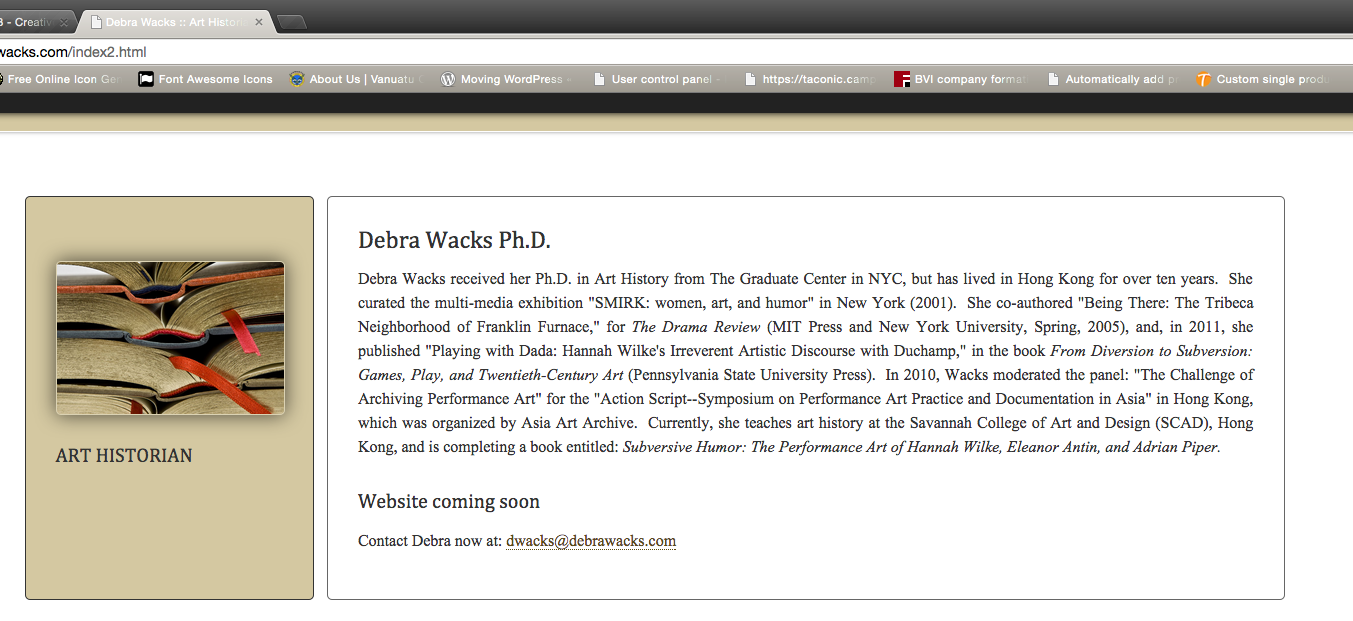The width and height of the screenshot is (1353, 621).
Task: Click the page icon beside Automatically add bookmark
Action: click(1053, 79)
